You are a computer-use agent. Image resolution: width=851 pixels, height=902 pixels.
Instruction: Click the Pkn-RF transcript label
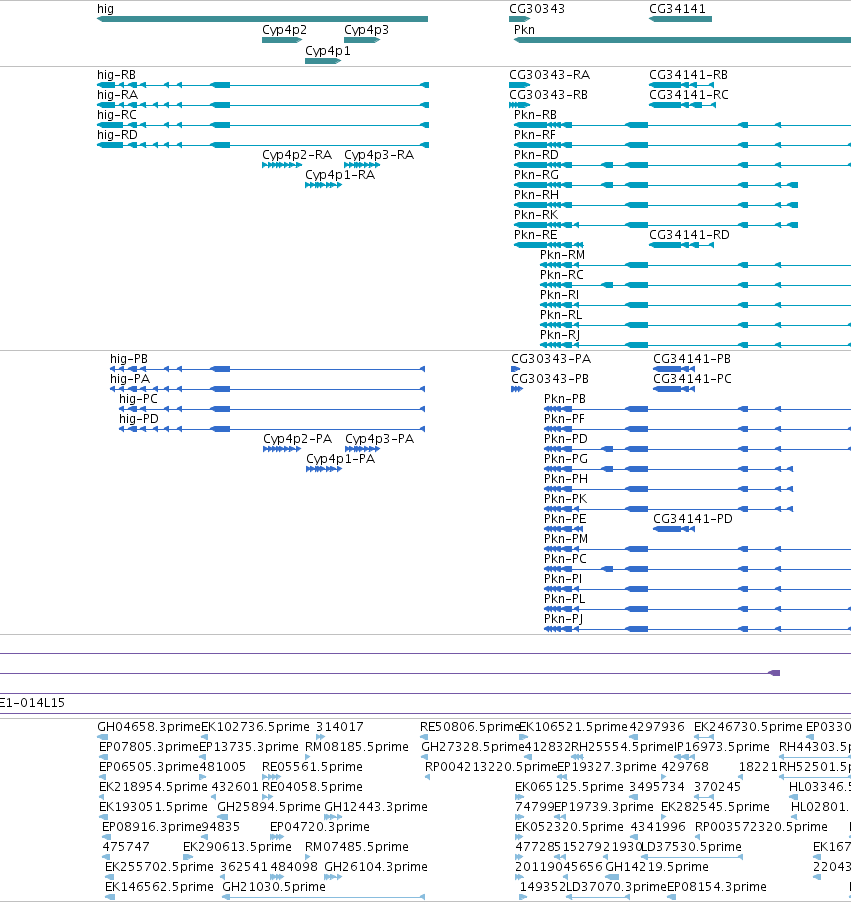coord(535,135)
